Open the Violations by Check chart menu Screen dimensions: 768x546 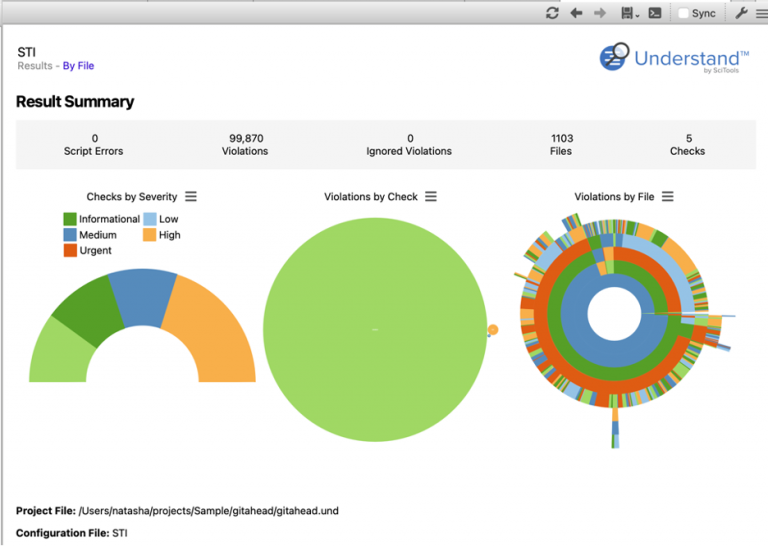click(x=431, y=197)
